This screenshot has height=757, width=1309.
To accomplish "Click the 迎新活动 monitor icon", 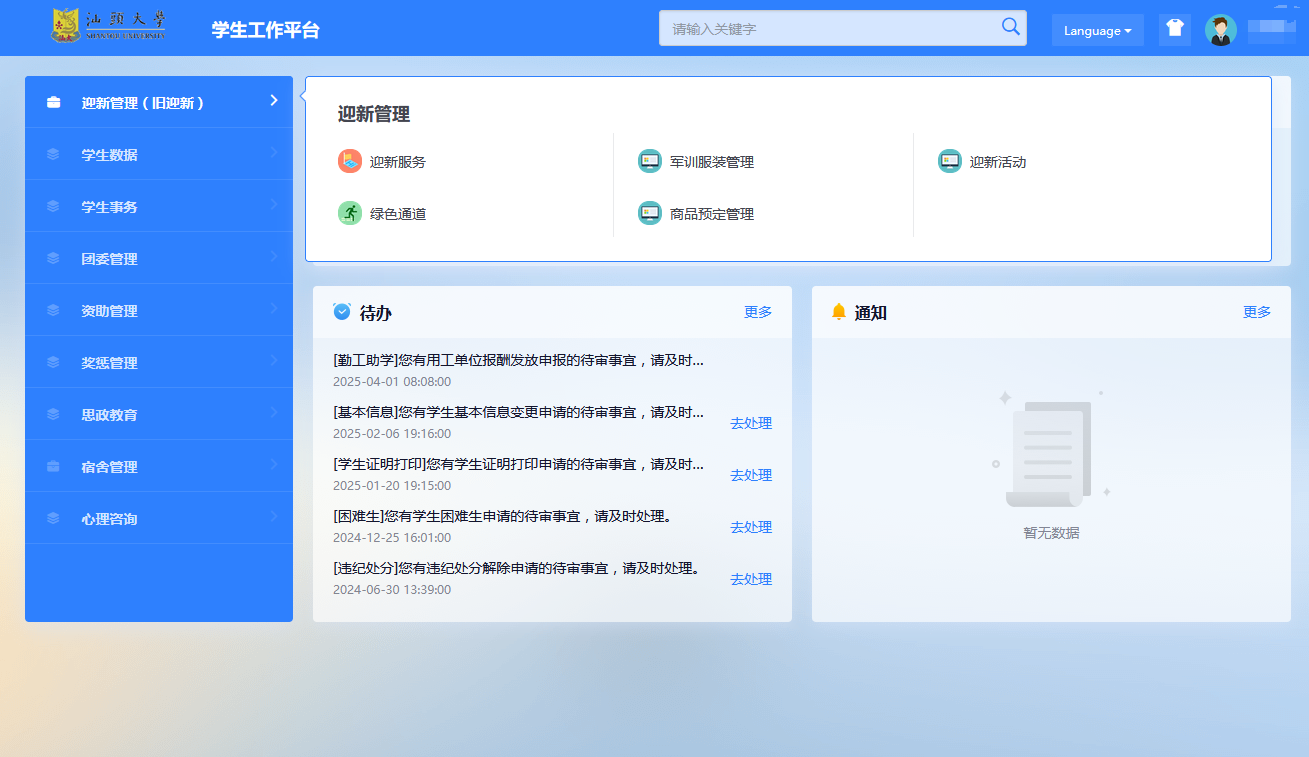I will point(950,161).
